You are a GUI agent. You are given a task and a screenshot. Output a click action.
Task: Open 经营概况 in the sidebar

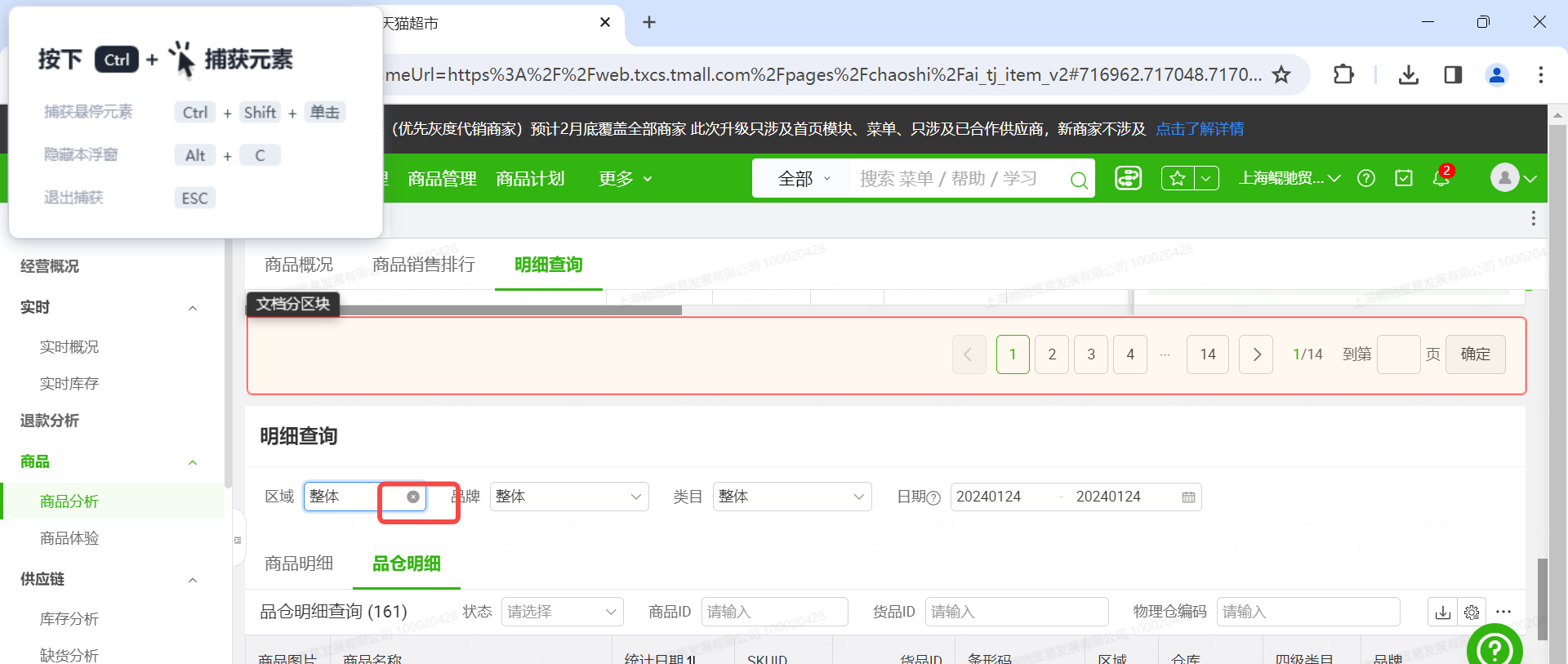pos(50,266)
